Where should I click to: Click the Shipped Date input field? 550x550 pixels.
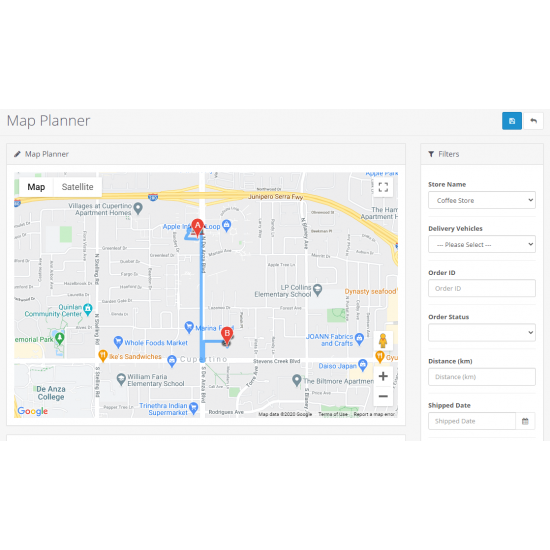[x=472, y=421]
